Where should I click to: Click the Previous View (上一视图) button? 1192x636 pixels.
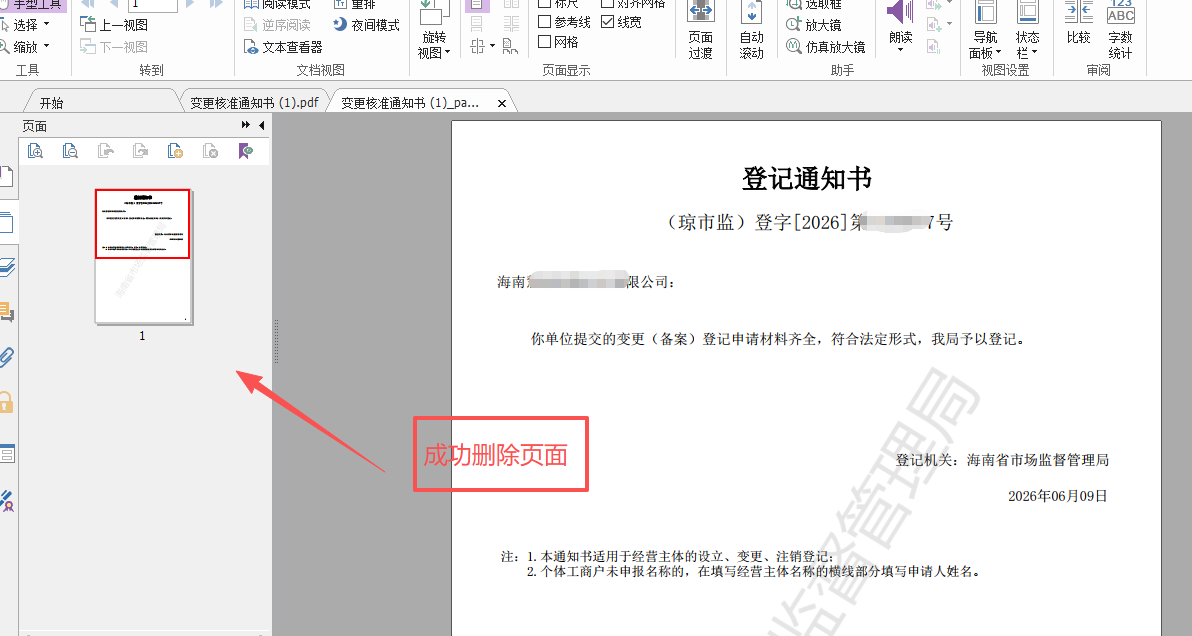click(x=114, y=25)
